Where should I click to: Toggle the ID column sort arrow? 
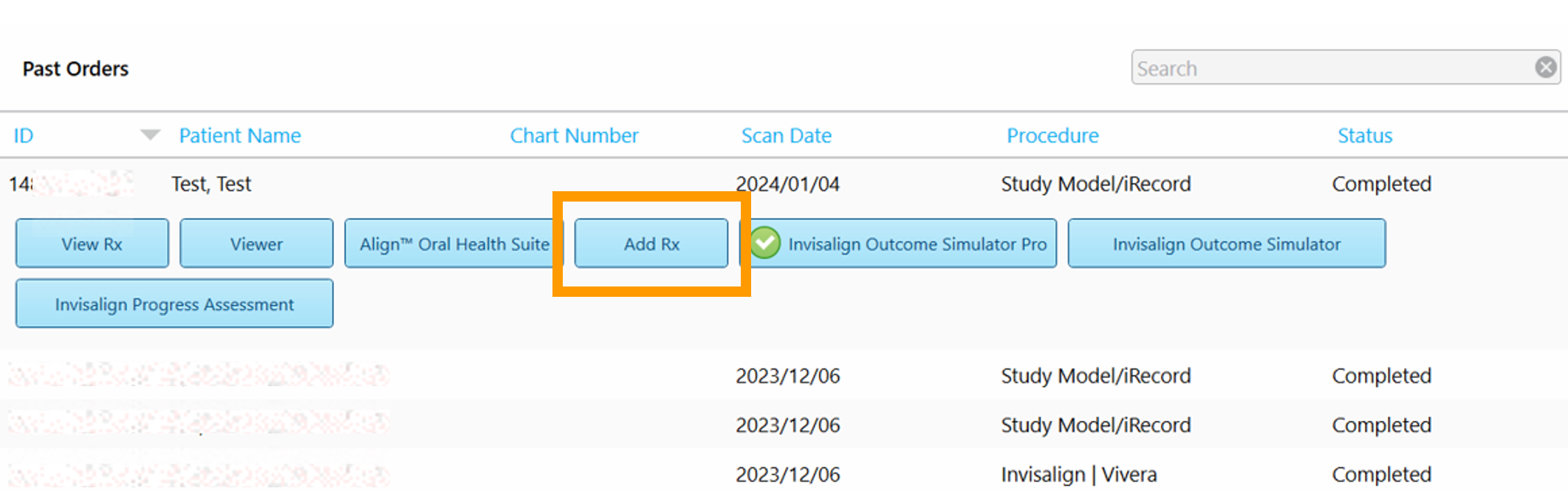click(x=150, y=135)
